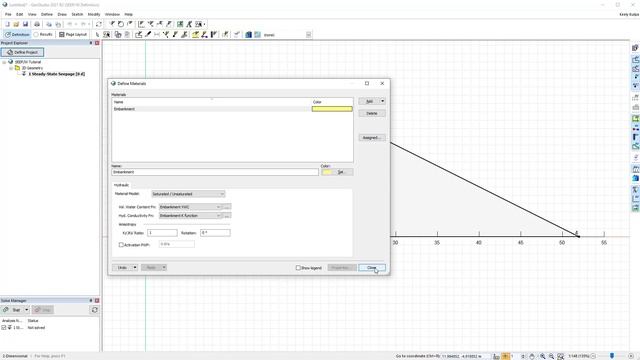Enable the Activation PWP checkbox

121,245
